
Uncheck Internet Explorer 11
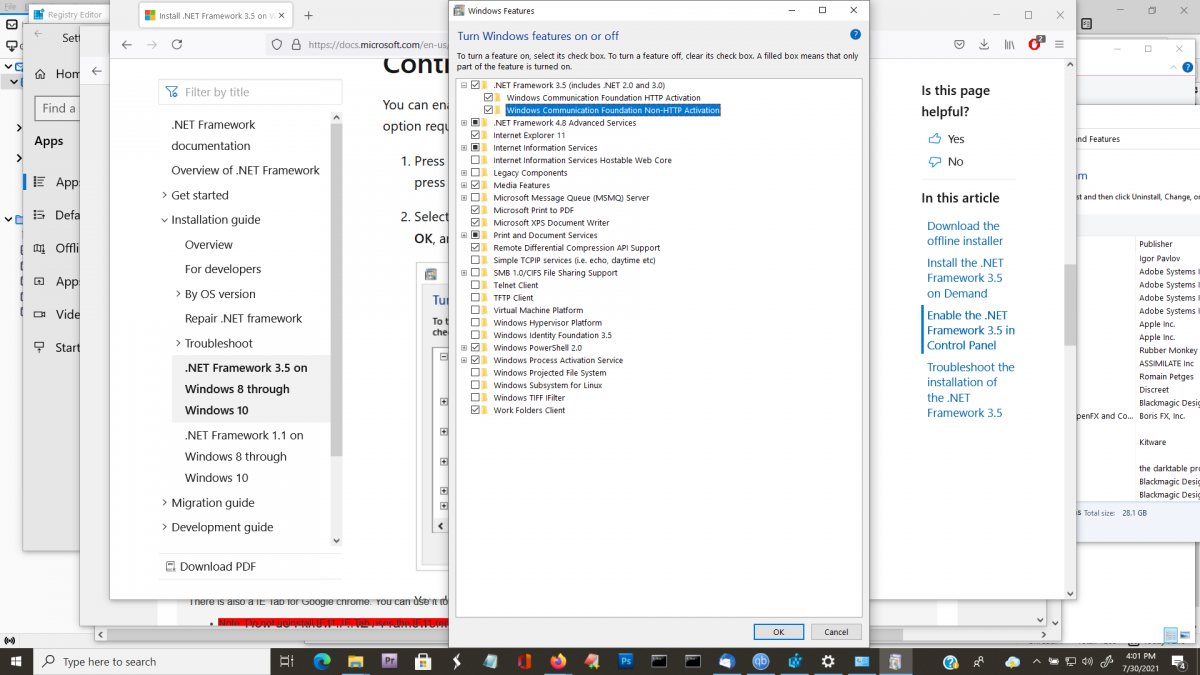point(477,134)
